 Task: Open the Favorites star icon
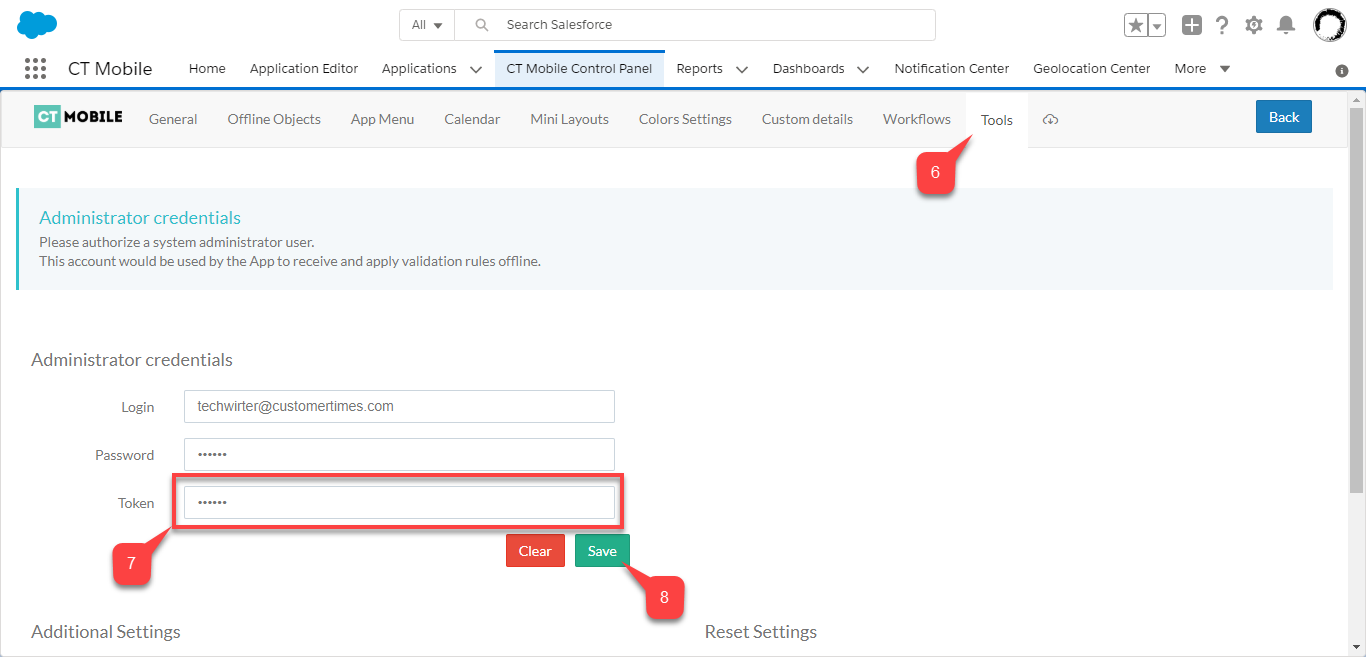coord(1135,25)
